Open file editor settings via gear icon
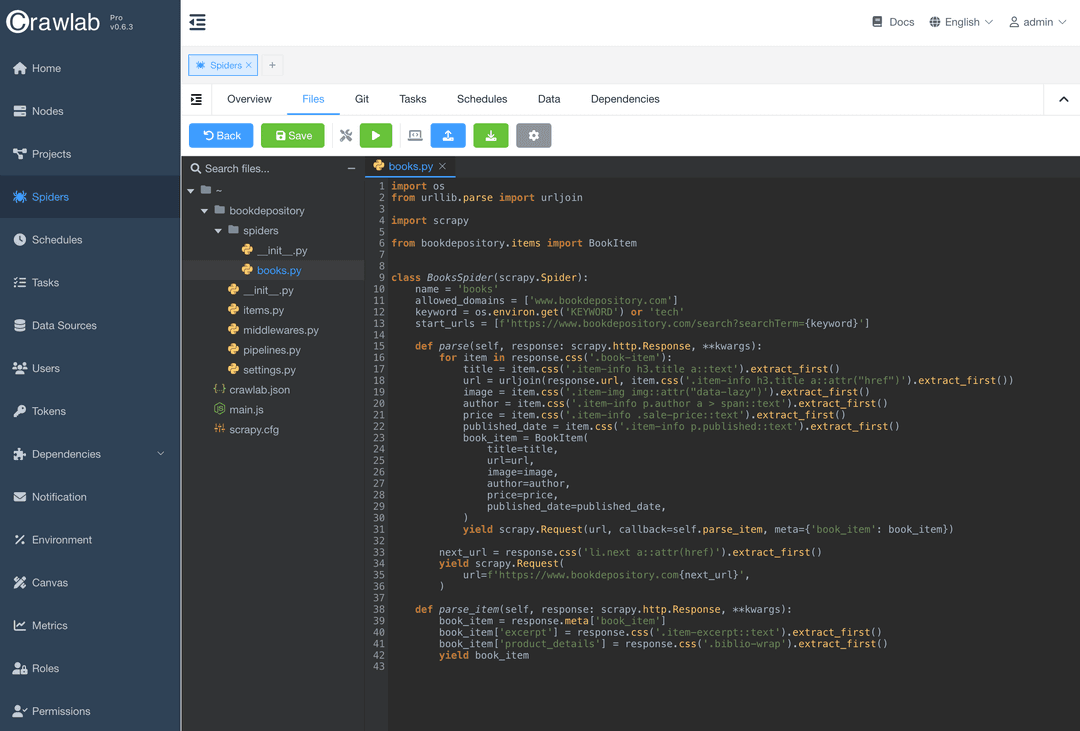The width and height of the screenshot is (1080, 731). point(533,135)
